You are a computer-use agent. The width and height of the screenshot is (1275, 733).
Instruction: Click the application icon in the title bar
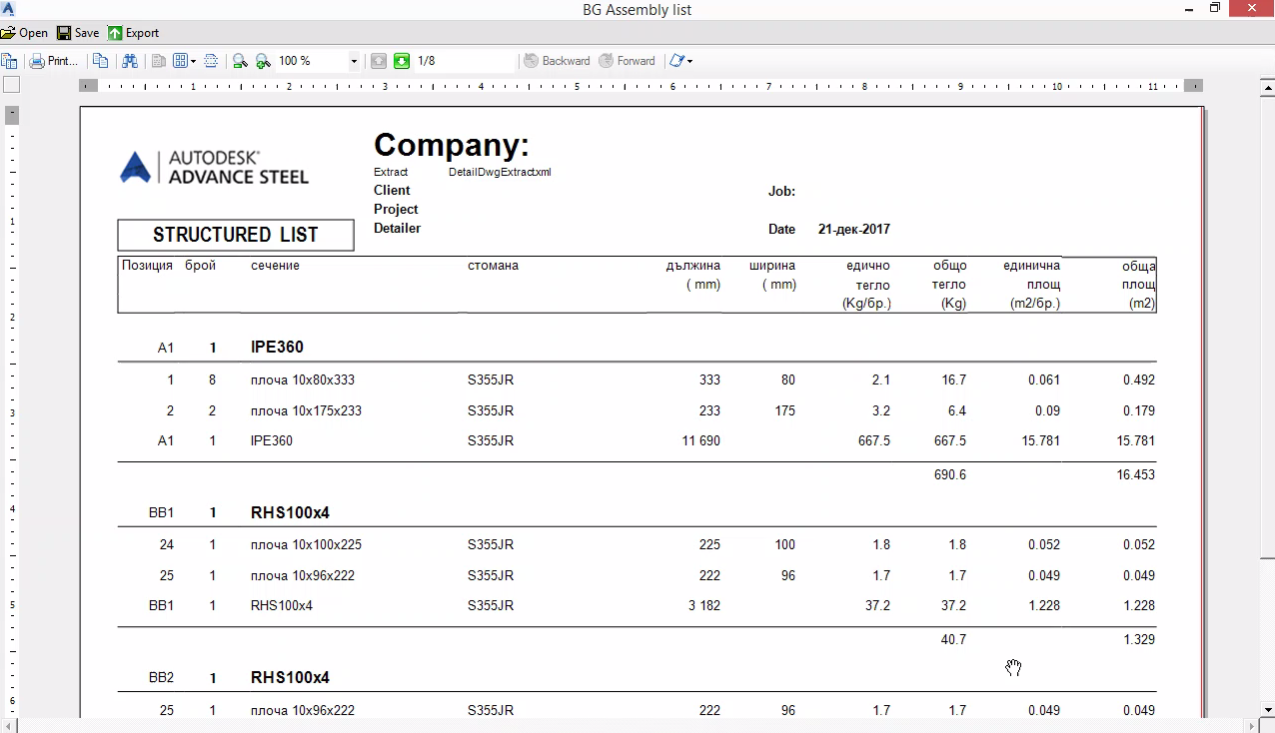click(9, 9)
